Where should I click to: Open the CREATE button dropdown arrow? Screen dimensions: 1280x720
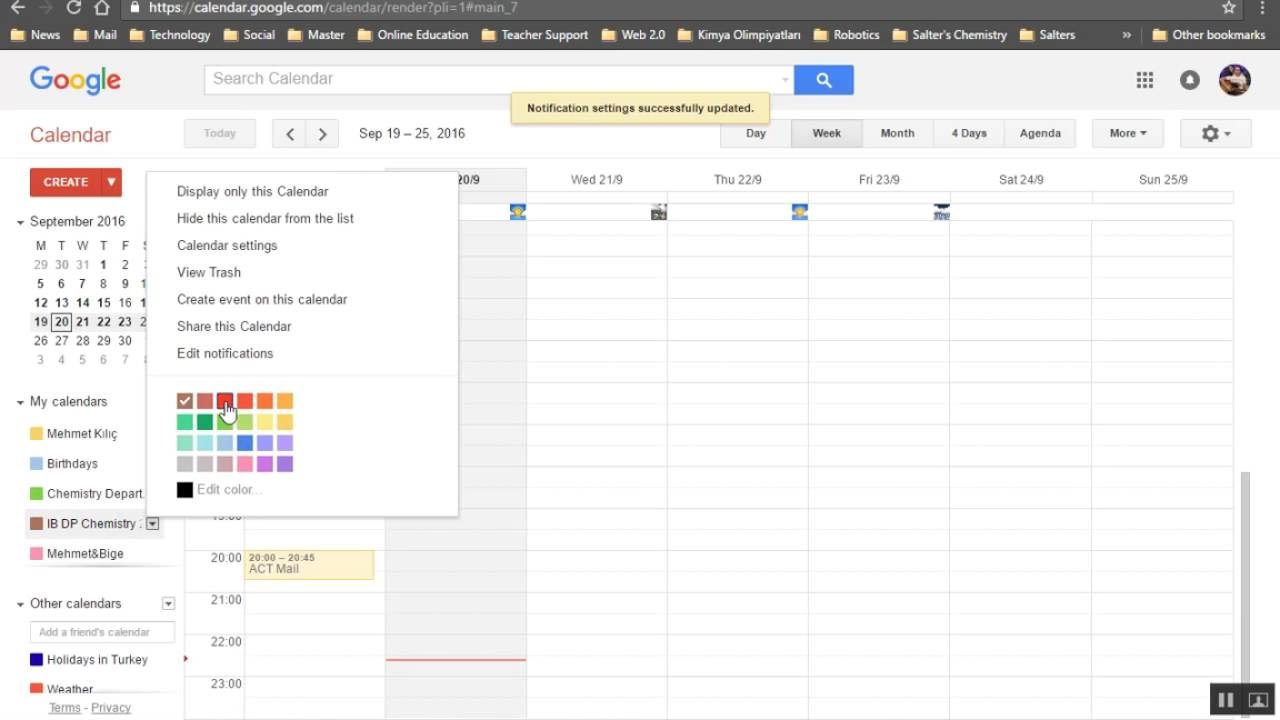pyautogui.click(x=111, y=182)
